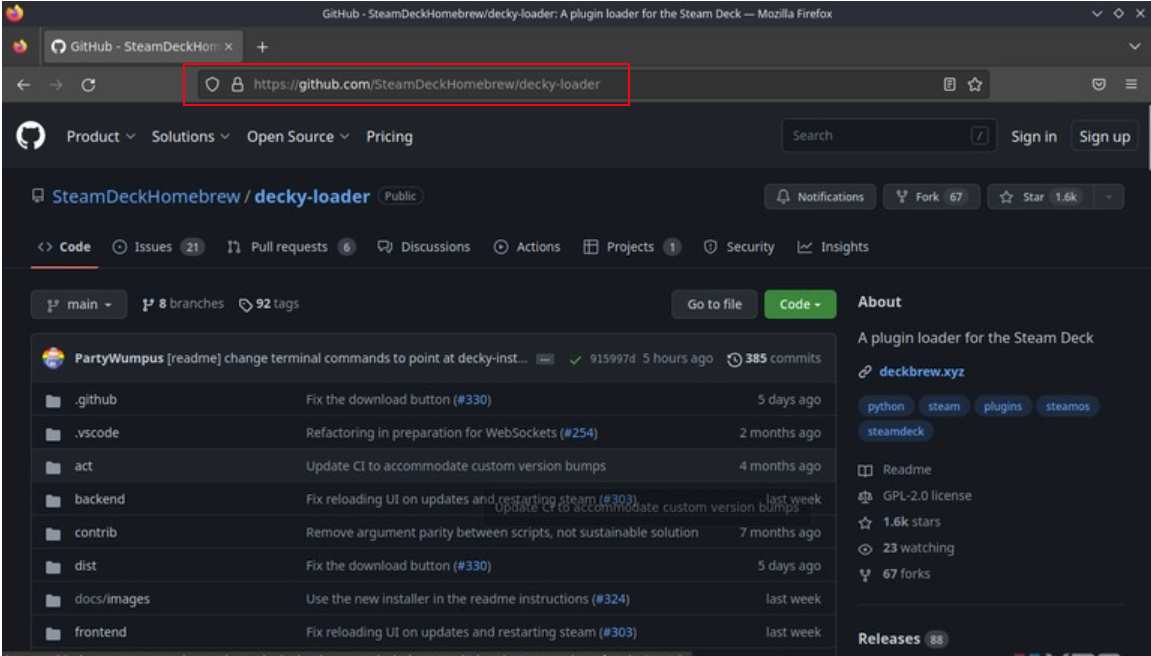The width and height of the screenshot is (1151, 656).
Task: Click the shield tracking protection icon
Action: pos(212,84)
